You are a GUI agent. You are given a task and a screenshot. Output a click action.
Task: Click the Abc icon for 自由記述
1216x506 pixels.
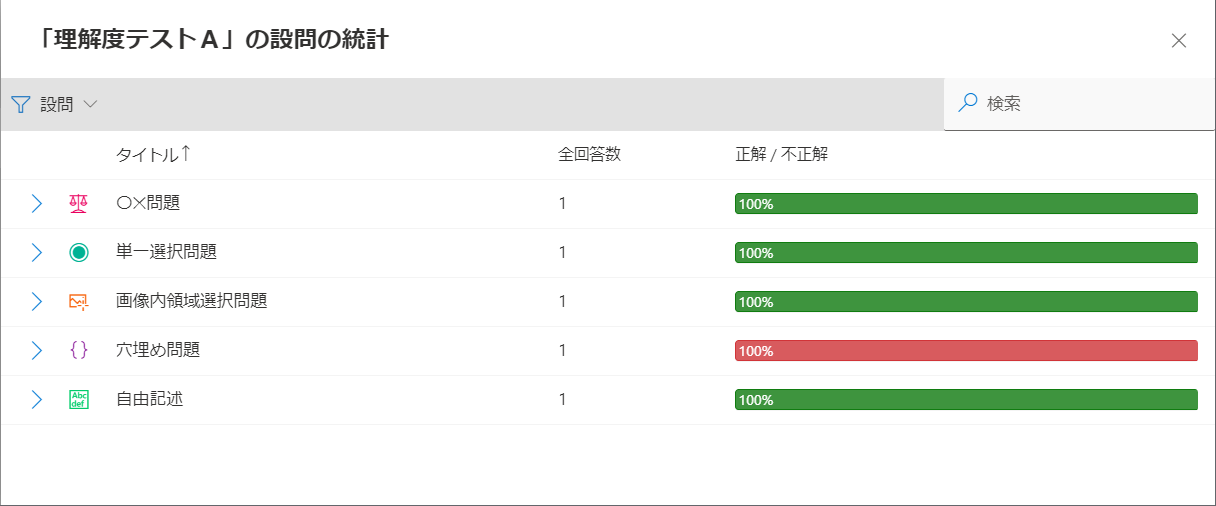[x=79, y=400]
